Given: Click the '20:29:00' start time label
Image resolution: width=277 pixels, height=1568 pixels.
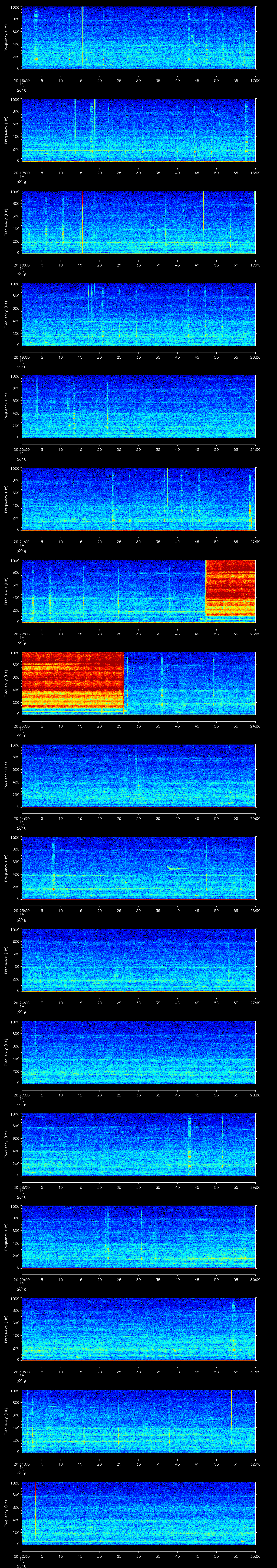Looking at the screenshot, I should pos(21,1279).
